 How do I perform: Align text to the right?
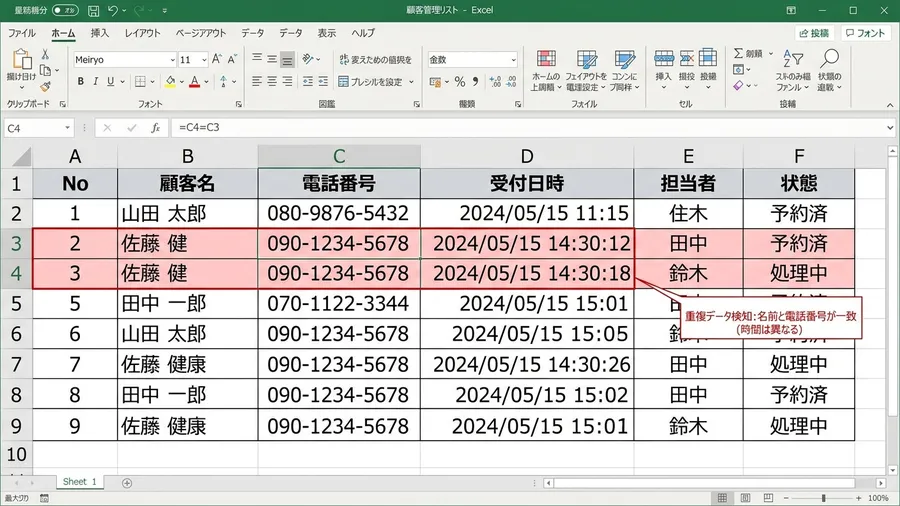pyautogui.click(x=287, y=81)
